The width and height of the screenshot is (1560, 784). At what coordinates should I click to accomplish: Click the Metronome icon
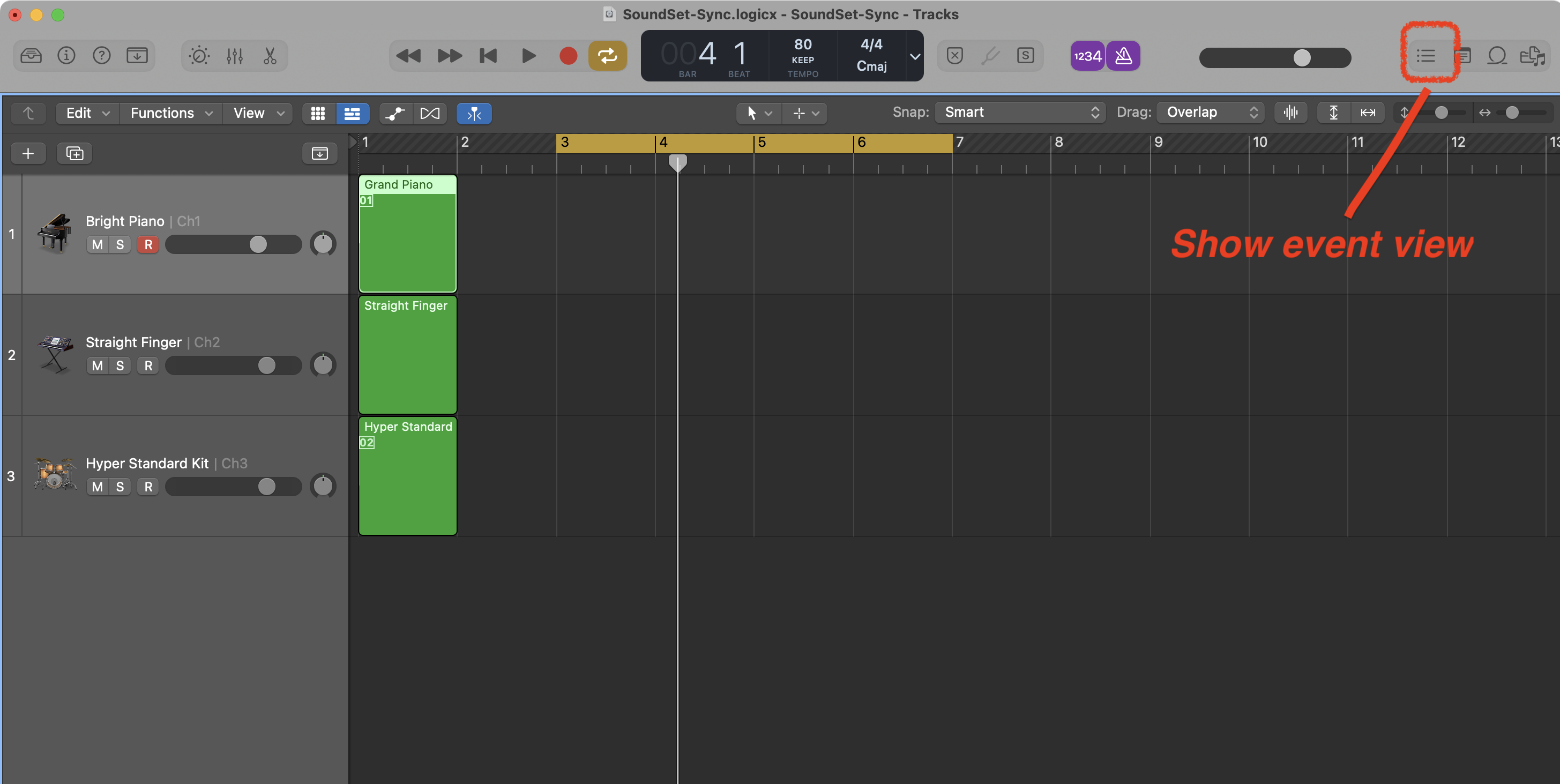point(1123,56)
